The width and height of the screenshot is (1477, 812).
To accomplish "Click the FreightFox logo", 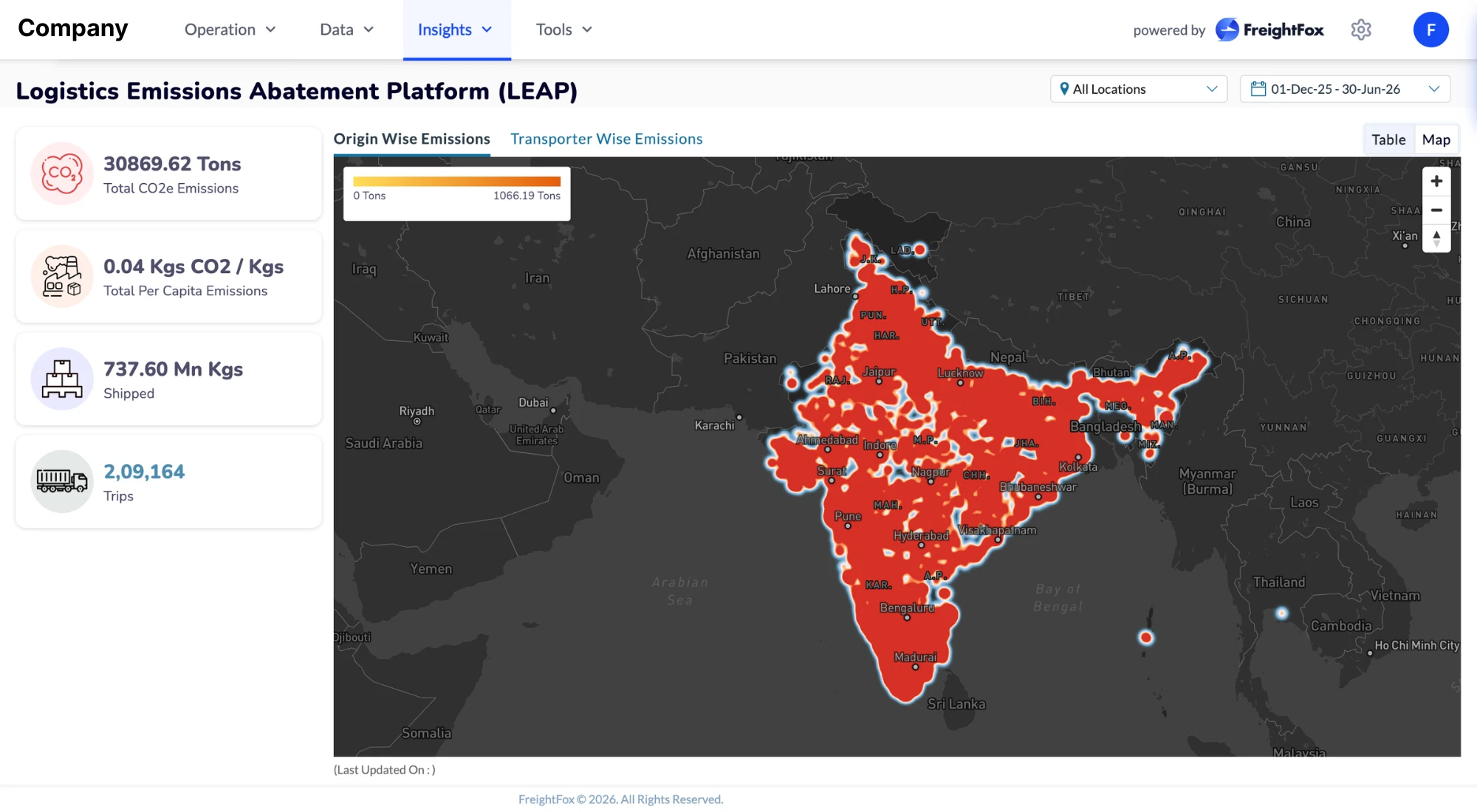I will click(x=1269, y=30).
